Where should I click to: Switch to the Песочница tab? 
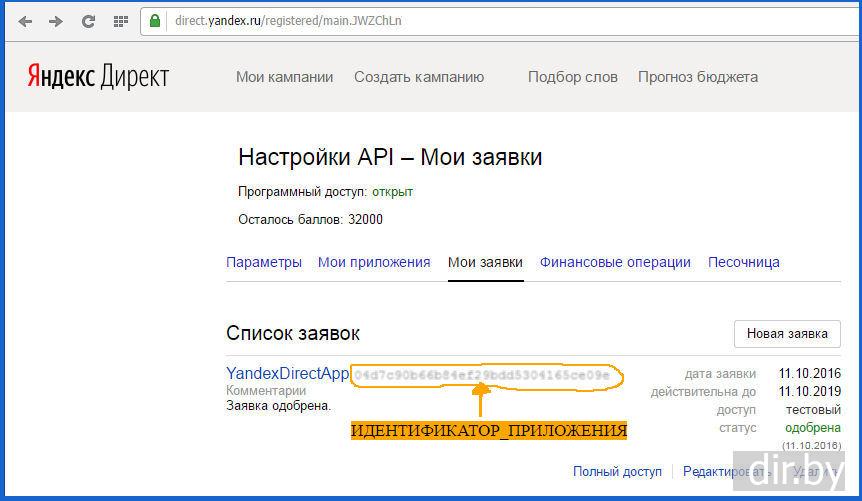coord(744,262)
